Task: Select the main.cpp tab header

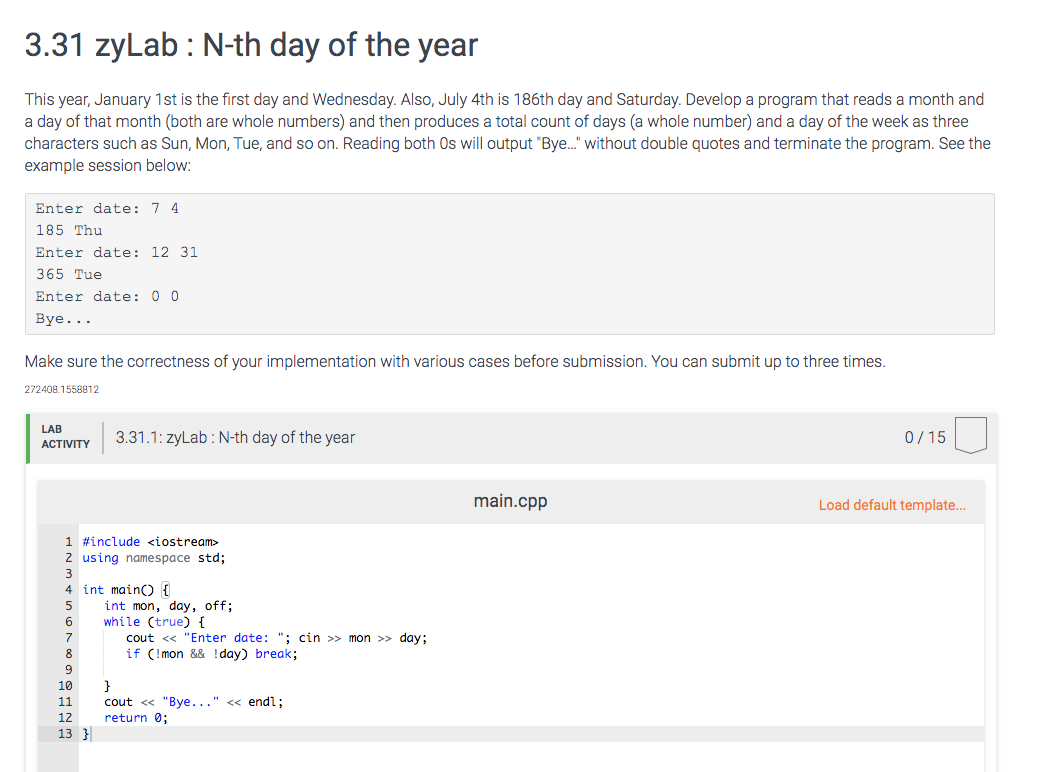Action: tap(510, 501)
